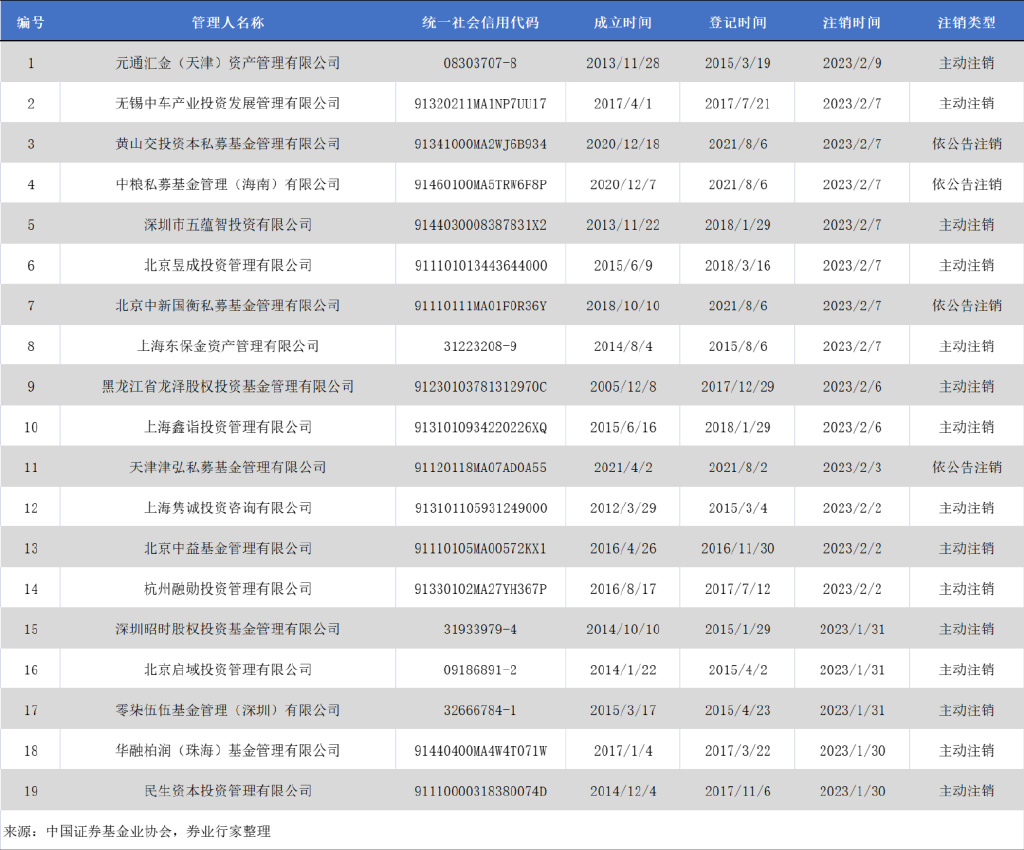Screen dimensions: 1024x850
Task: Click the 注销类型 column header
Action: [967, 23]
